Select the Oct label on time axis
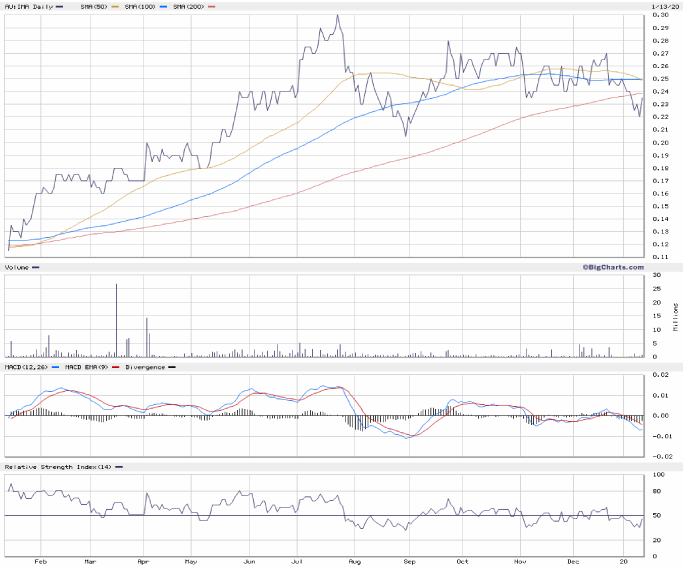This screenshot has width=683, height=568. [462, 562]
